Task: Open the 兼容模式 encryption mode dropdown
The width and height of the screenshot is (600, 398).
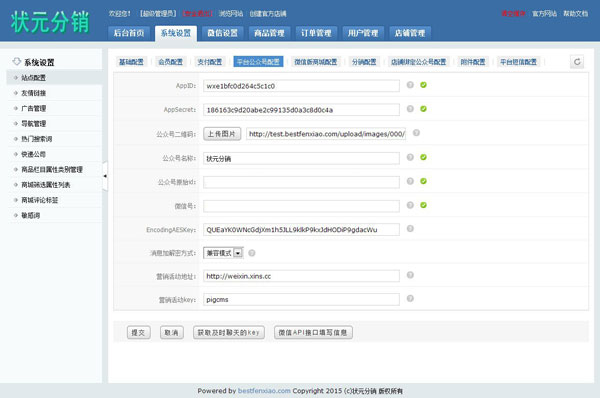Action: 223,253
